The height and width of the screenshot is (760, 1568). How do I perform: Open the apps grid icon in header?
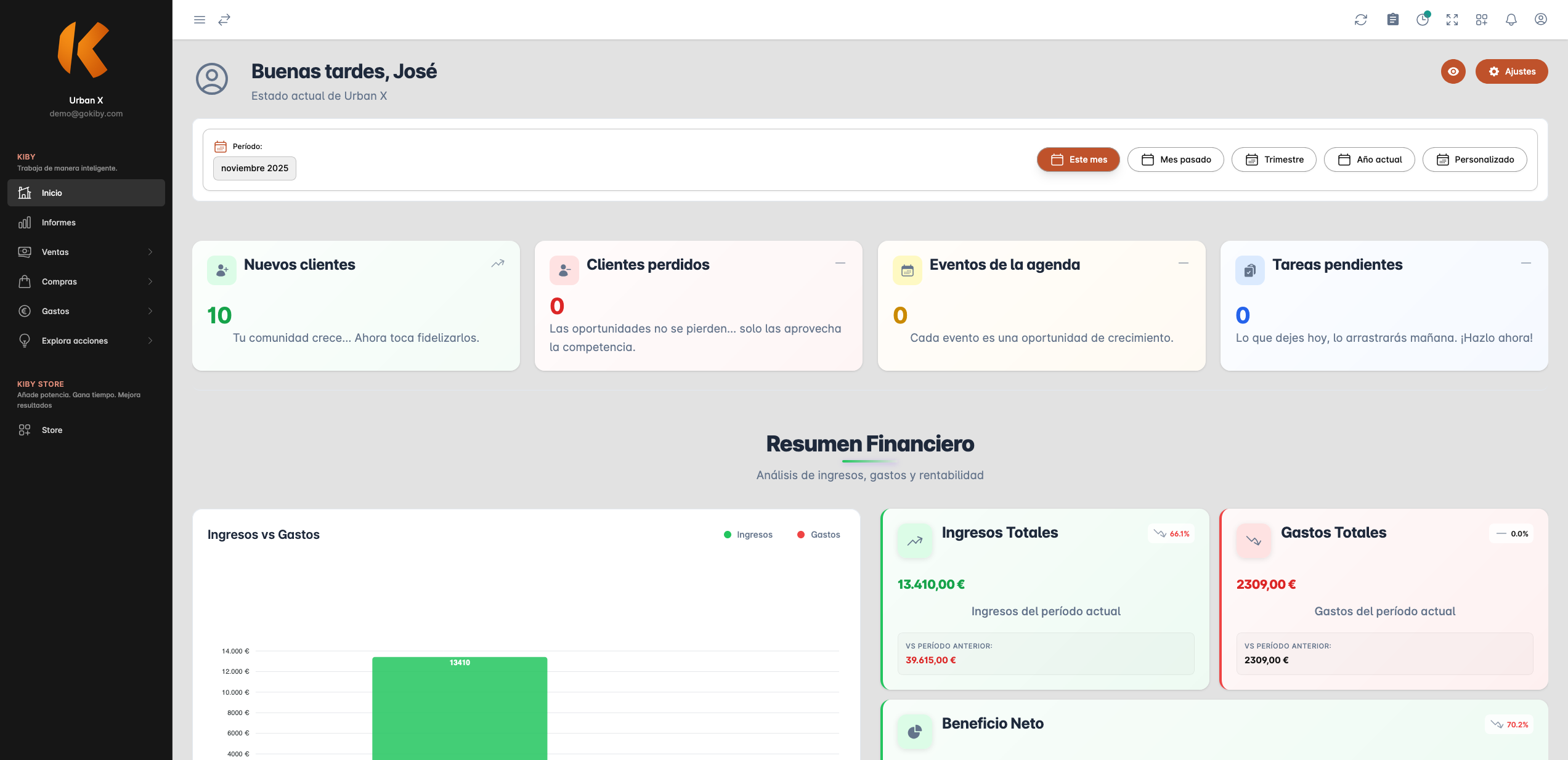click(1482, 20)
